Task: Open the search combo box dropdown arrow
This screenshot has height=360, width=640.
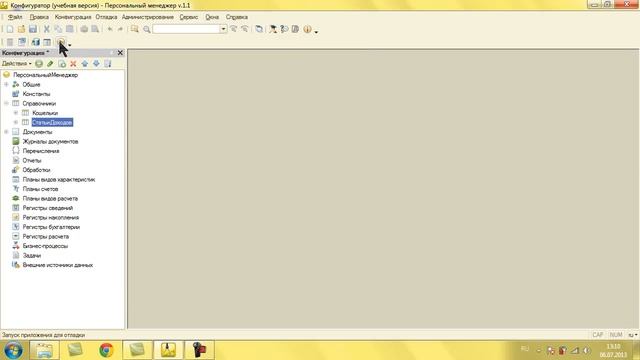Action: (223, 29)
